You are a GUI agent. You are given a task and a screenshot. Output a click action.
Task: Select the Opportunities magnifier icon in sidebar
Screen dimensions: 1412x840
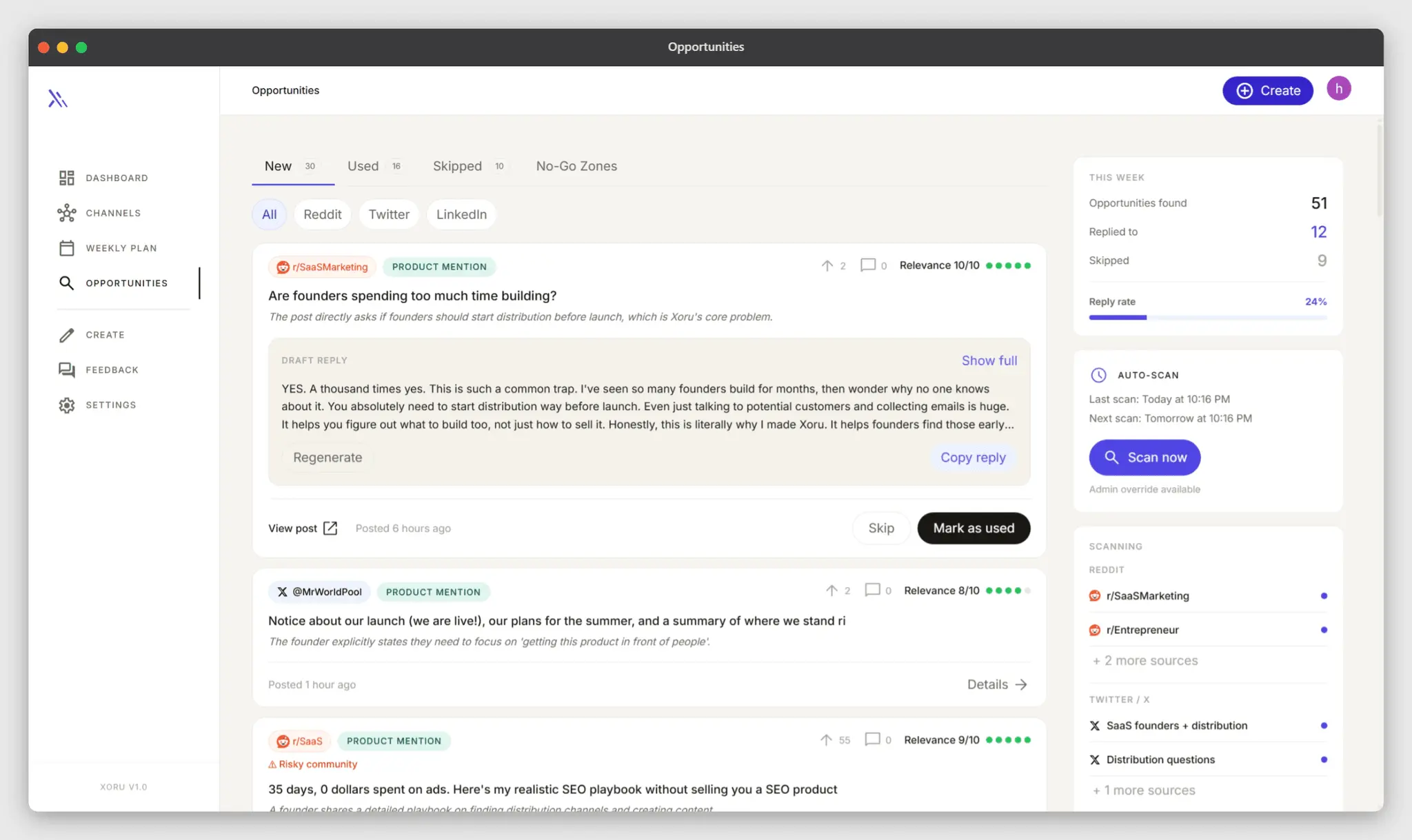point(66,283)
